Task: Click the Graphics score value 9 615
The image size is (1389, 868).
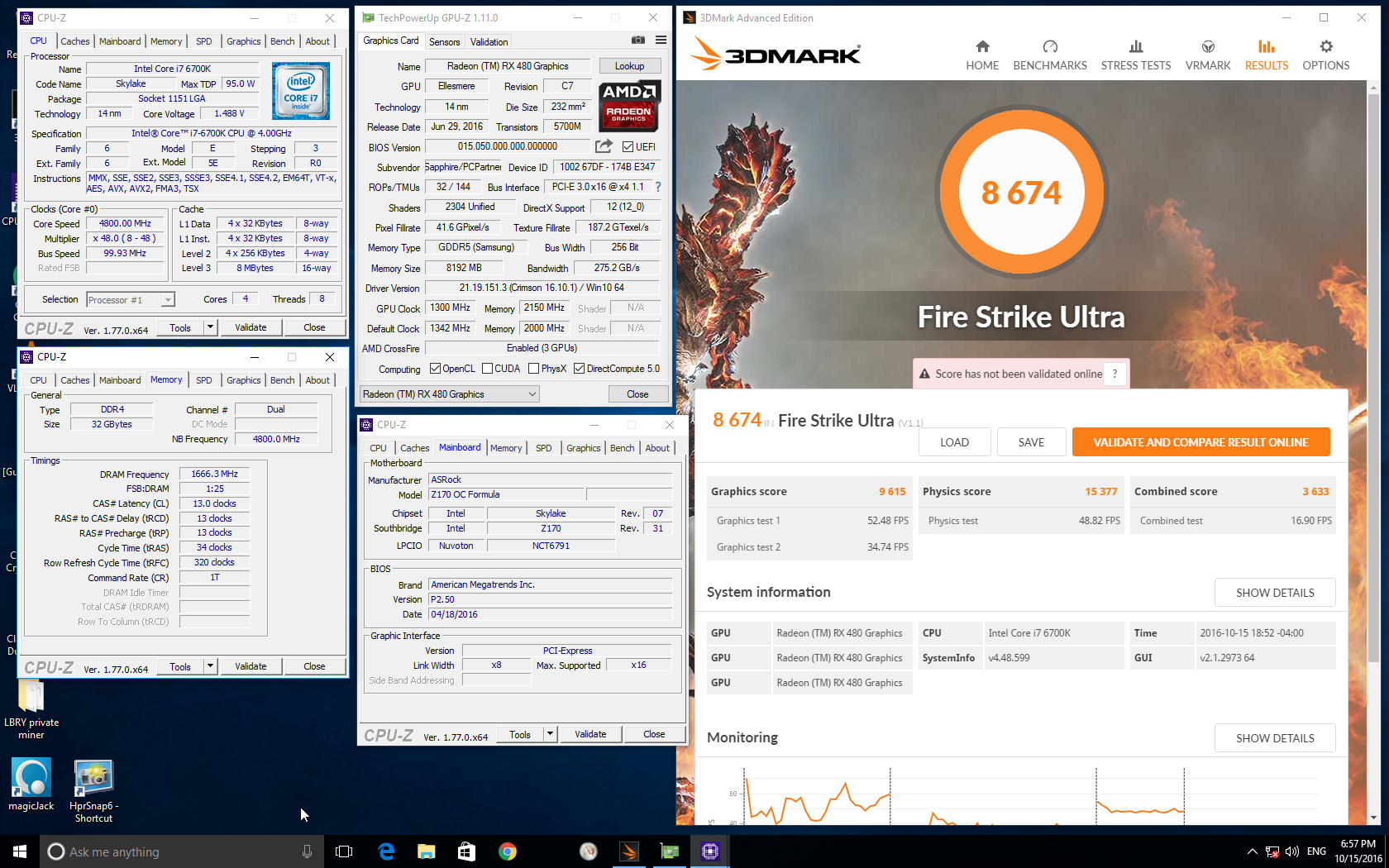Action: (892, 491)
